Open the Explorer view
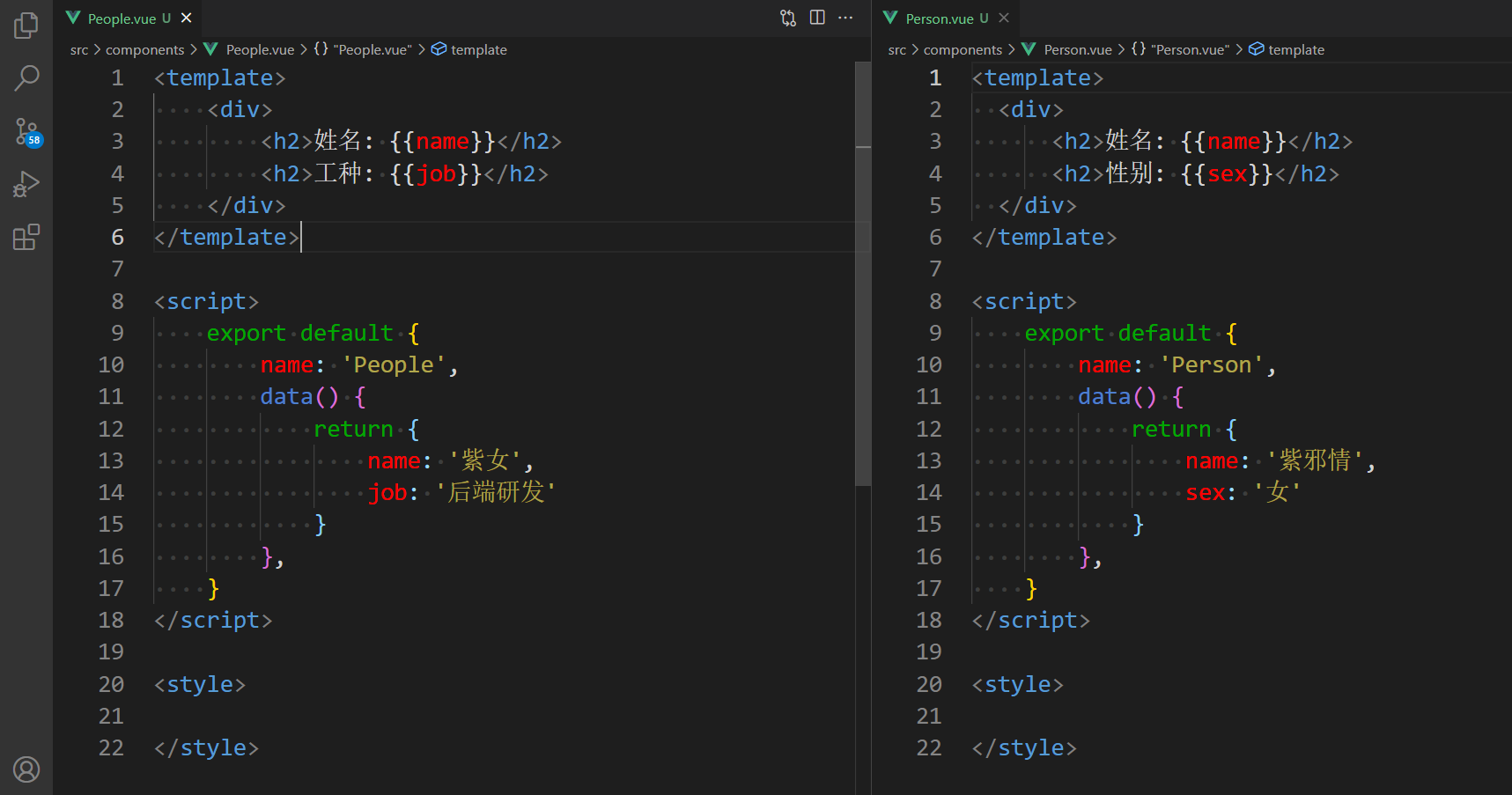Viewport: 1512px width, 795px height. point(26,26)
